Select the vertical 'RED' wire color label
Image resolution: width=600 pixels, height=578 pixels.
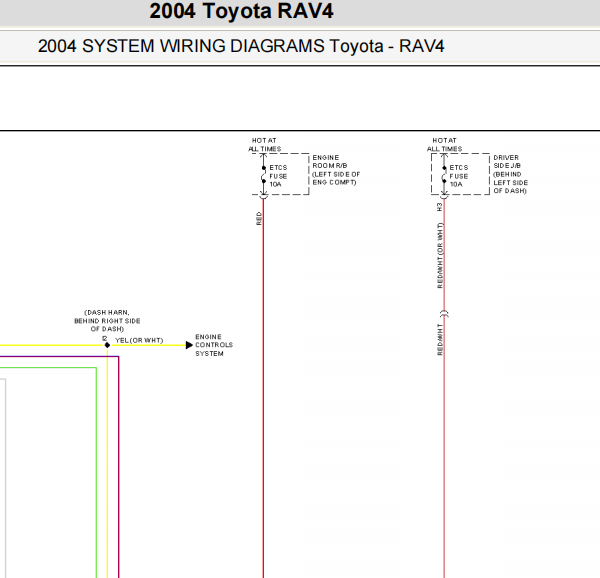pos(259,218)
